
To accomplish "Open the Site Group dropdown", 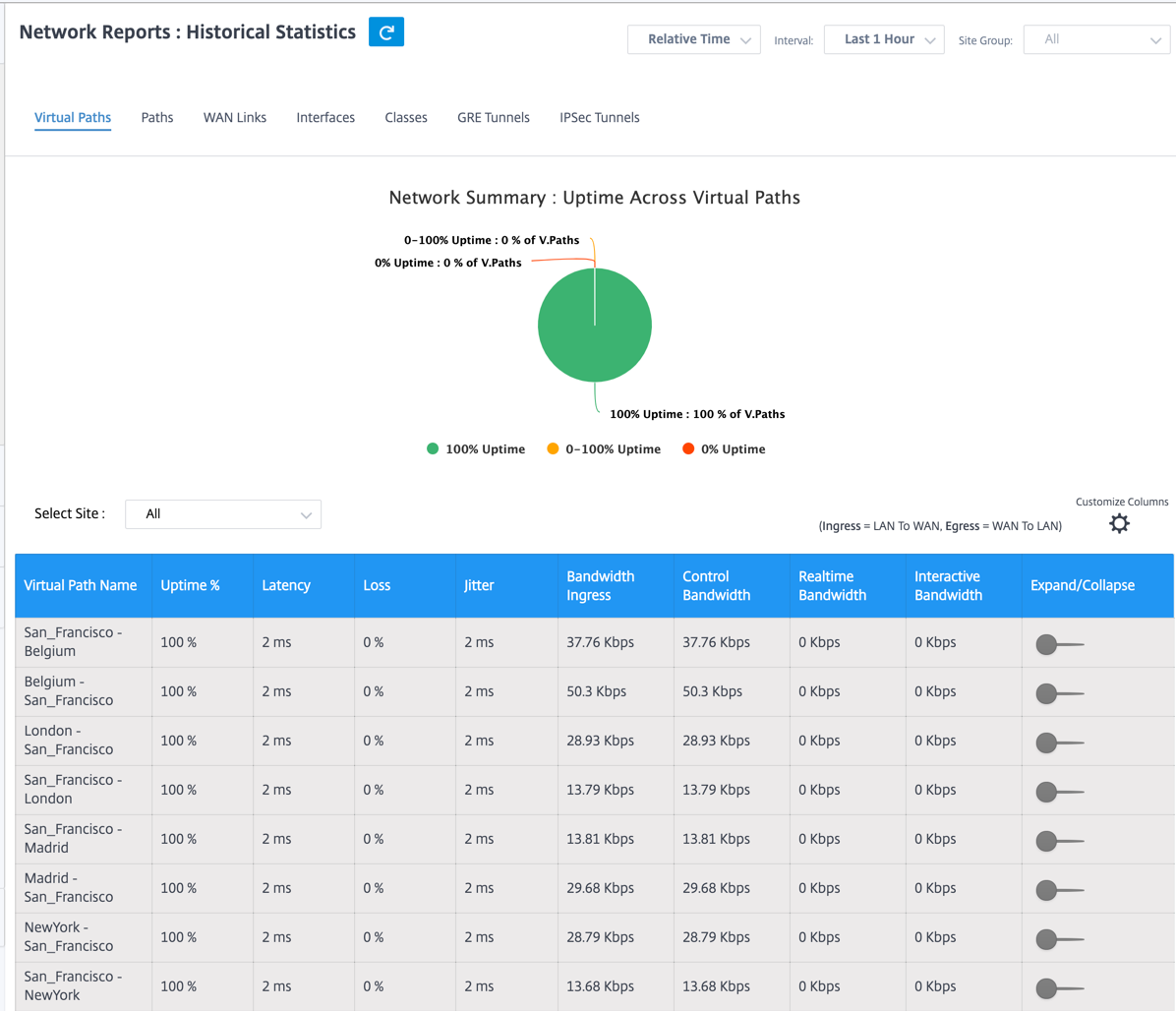I will [1096, 39].
